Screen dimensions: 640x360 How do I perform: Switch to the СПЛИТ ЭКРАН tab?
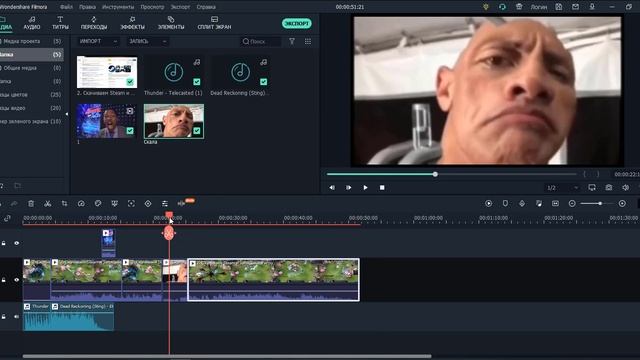[214, 23]
